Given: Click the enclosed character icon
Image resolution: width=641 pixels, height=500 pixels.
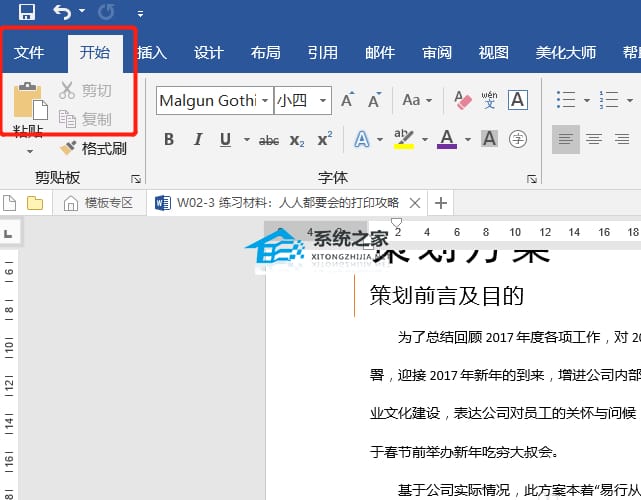Looking at the screenshot, I should tap(517, 139).
